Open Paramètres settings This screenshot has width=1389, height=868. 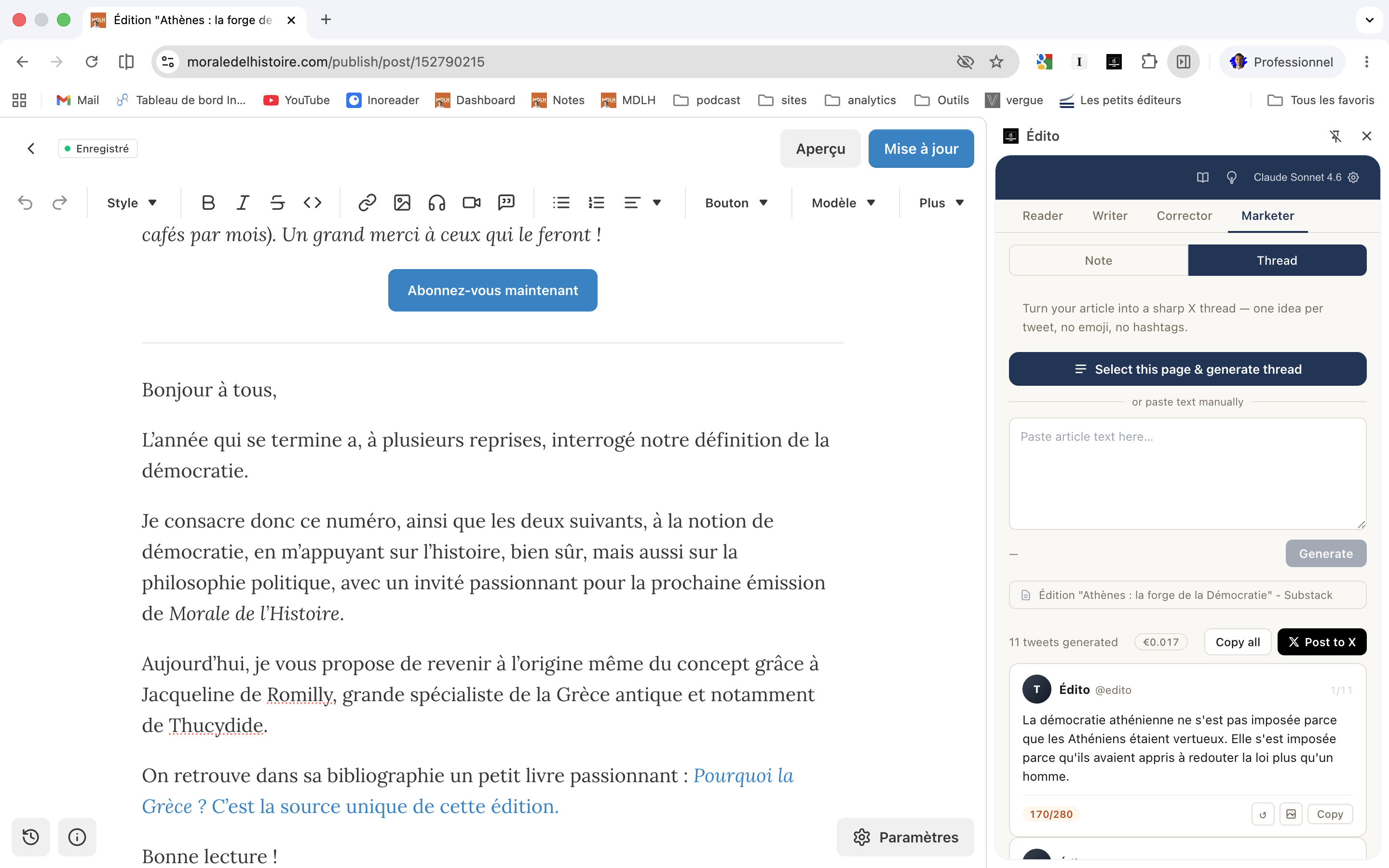pyautogui.click(x=905, y=837)
